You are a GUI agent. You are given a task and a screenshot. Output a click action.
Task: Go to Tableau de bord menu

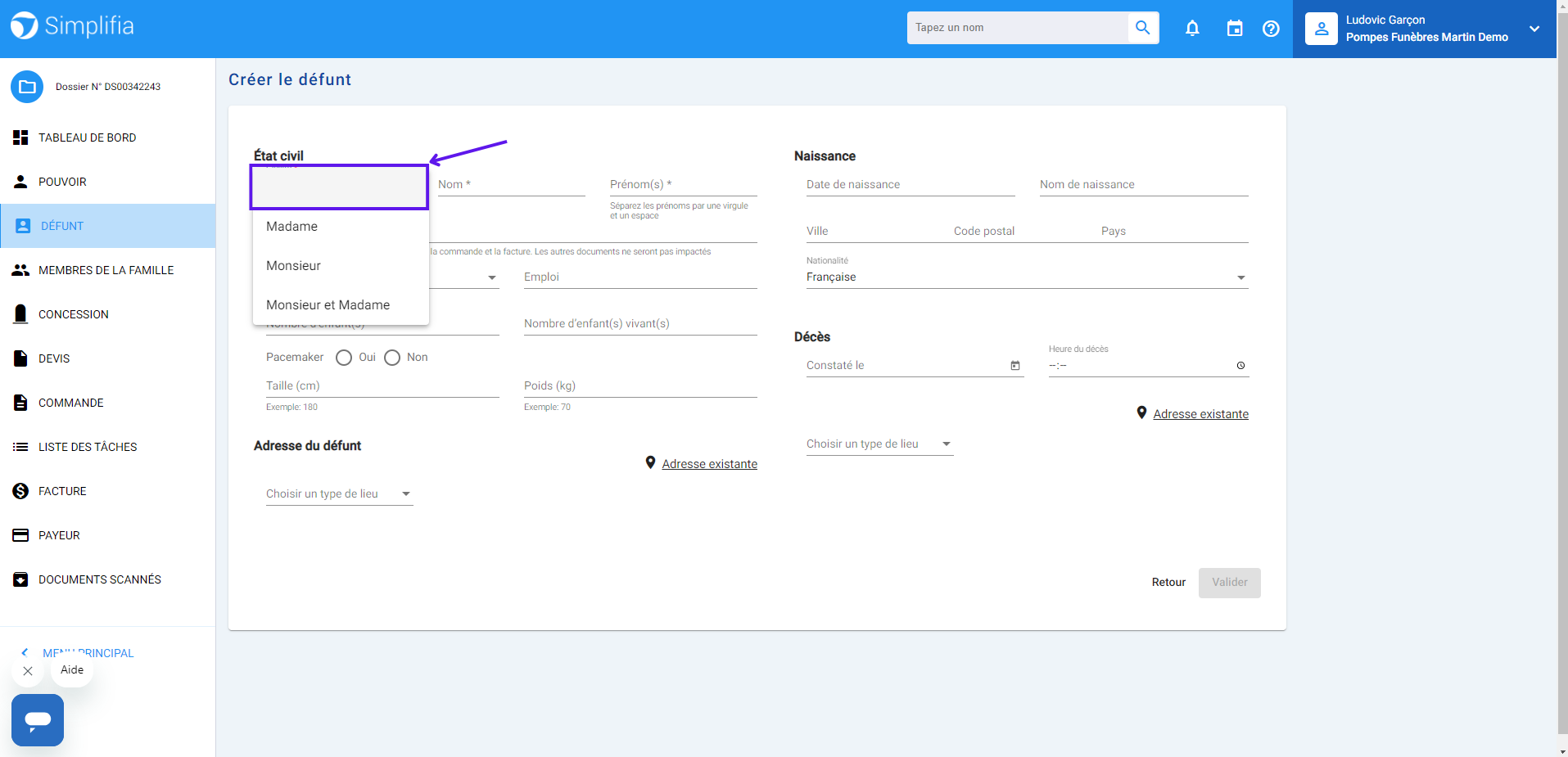click(107, 137)
